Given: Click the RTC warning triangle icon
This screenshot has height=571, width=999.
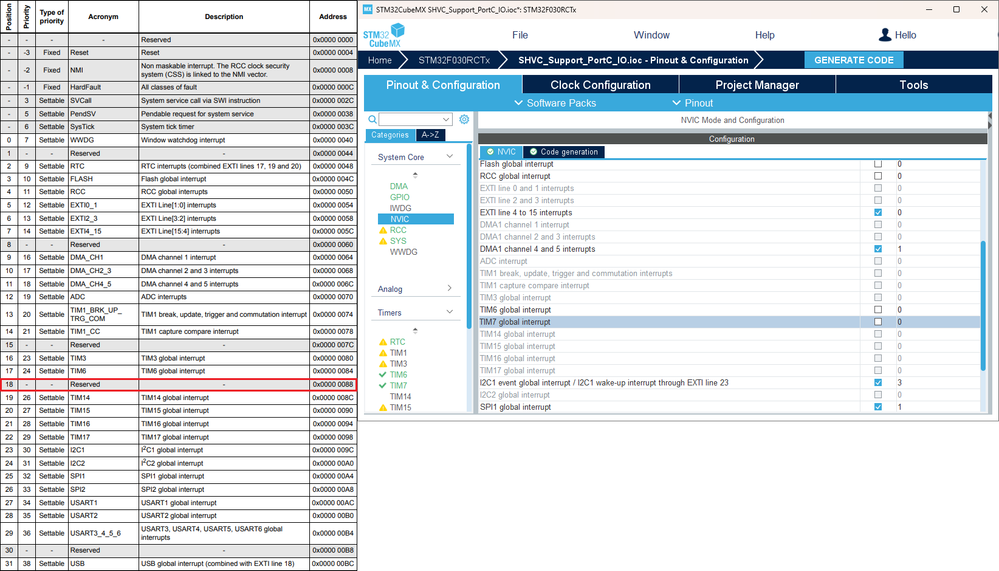Looking at the screenshot, I should 383,342.
